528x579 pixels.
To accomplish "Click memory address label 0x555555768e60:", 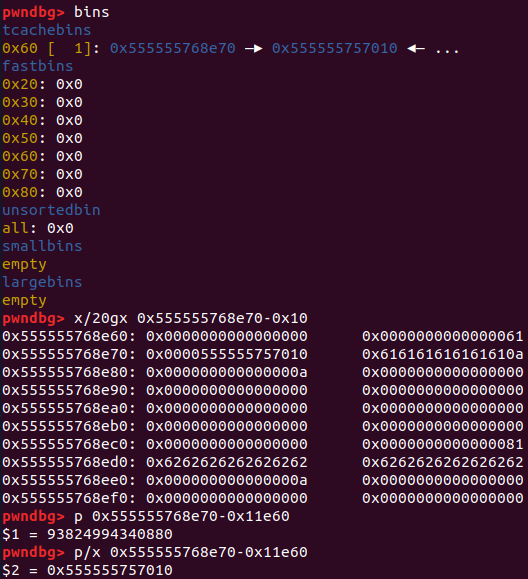I will 69,336.
